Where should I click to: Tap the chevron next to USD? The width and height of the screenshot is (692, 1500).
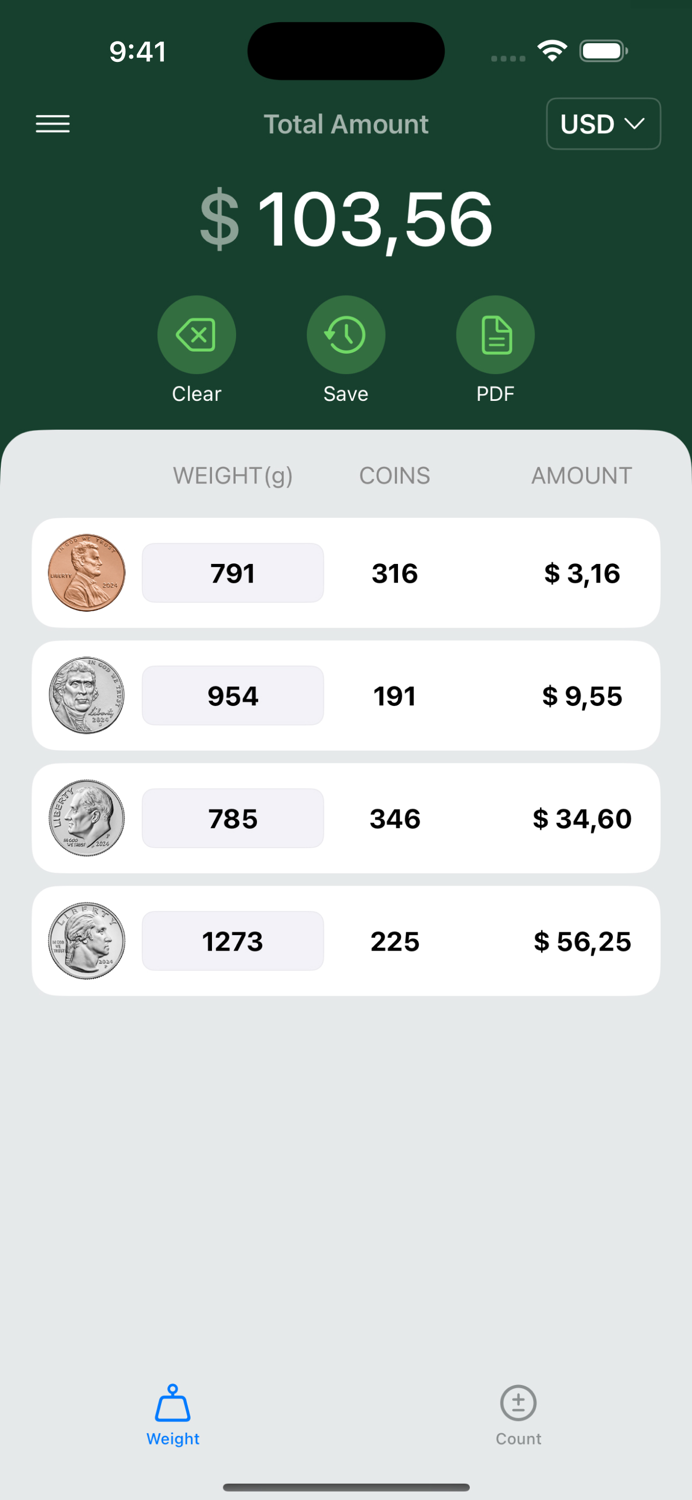[634, 124]
